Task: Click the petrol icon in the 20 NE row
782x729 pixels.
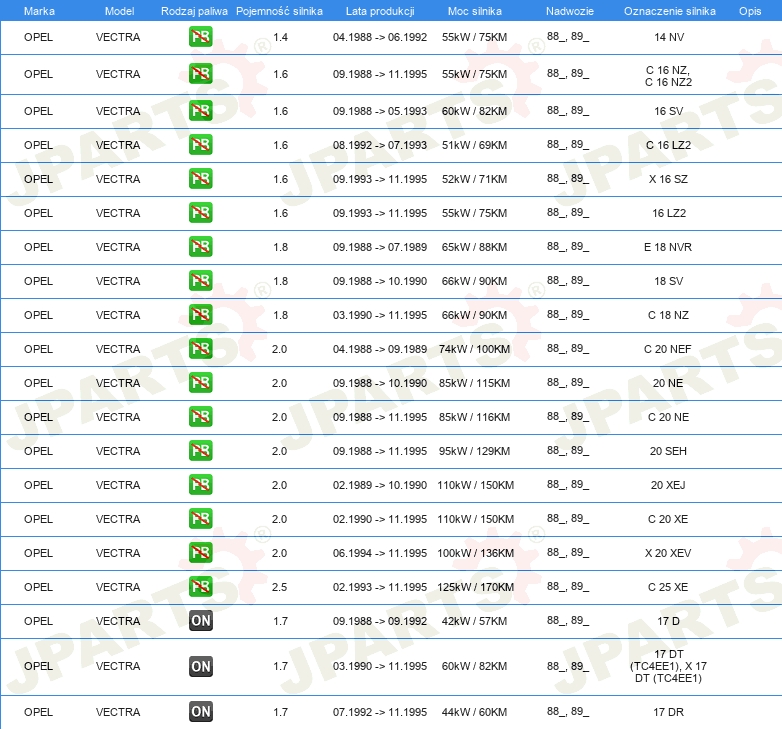Action: [200, 382]
